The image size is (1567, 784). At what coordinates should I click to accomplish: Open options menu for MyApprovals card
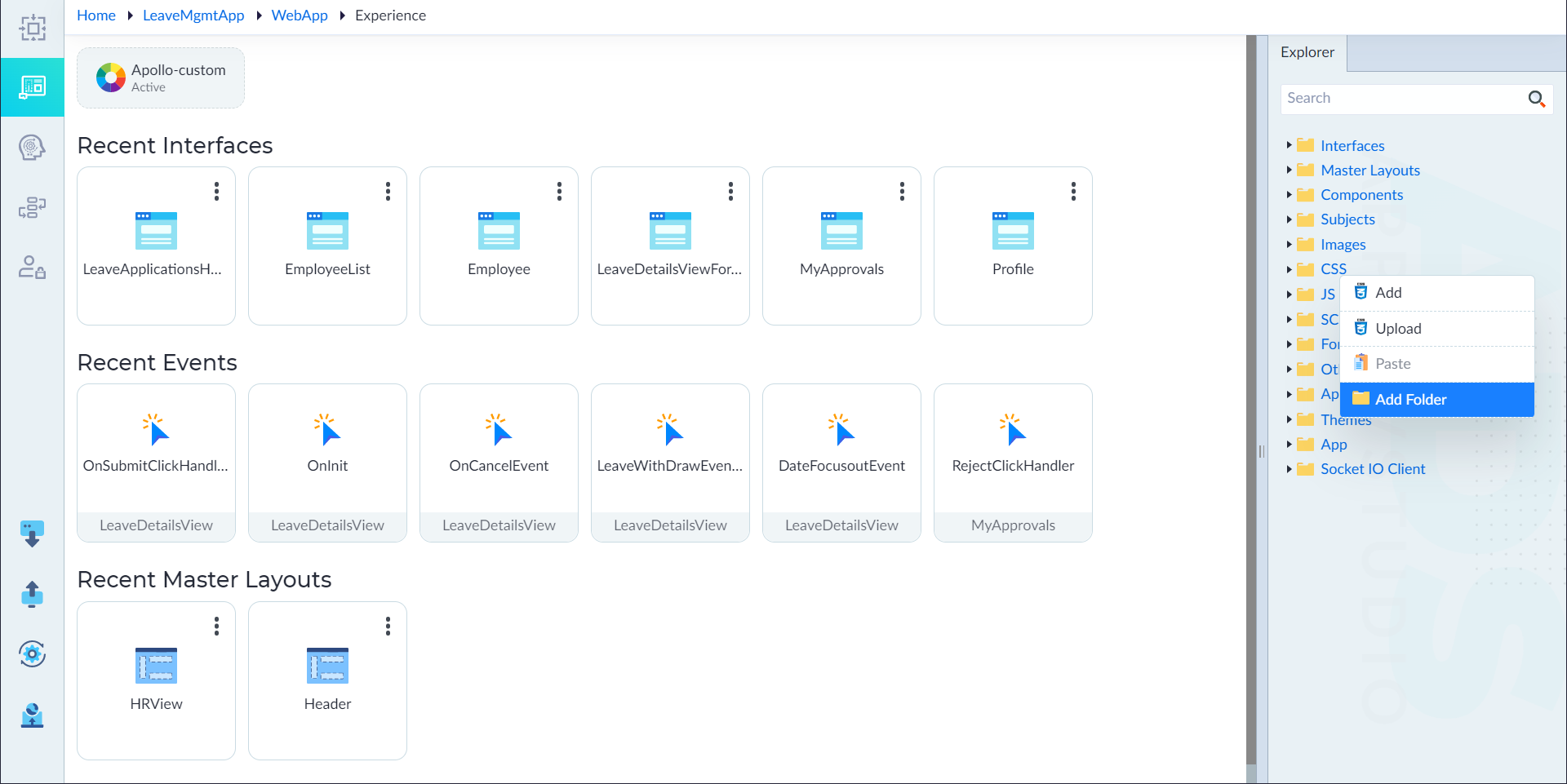click(902, 191)
